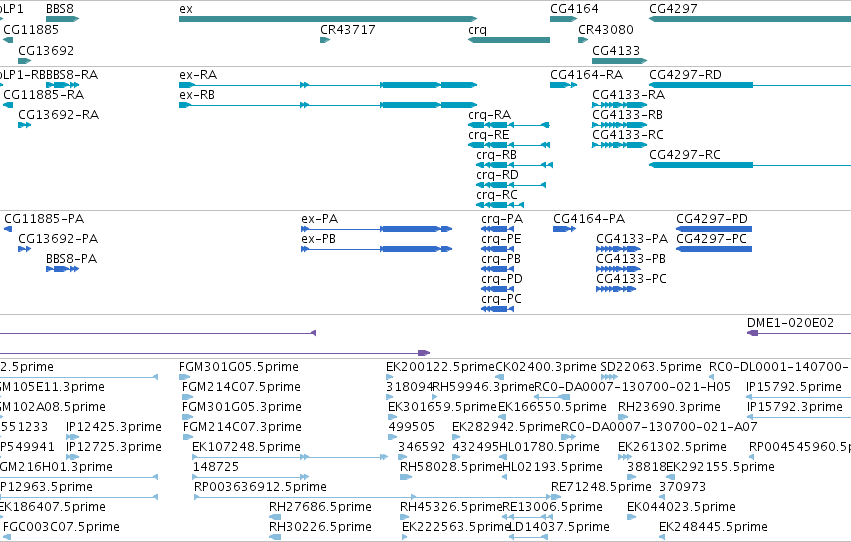Select the ex-RA transcript
Screen dimensions: 851x542
[328, 85]
